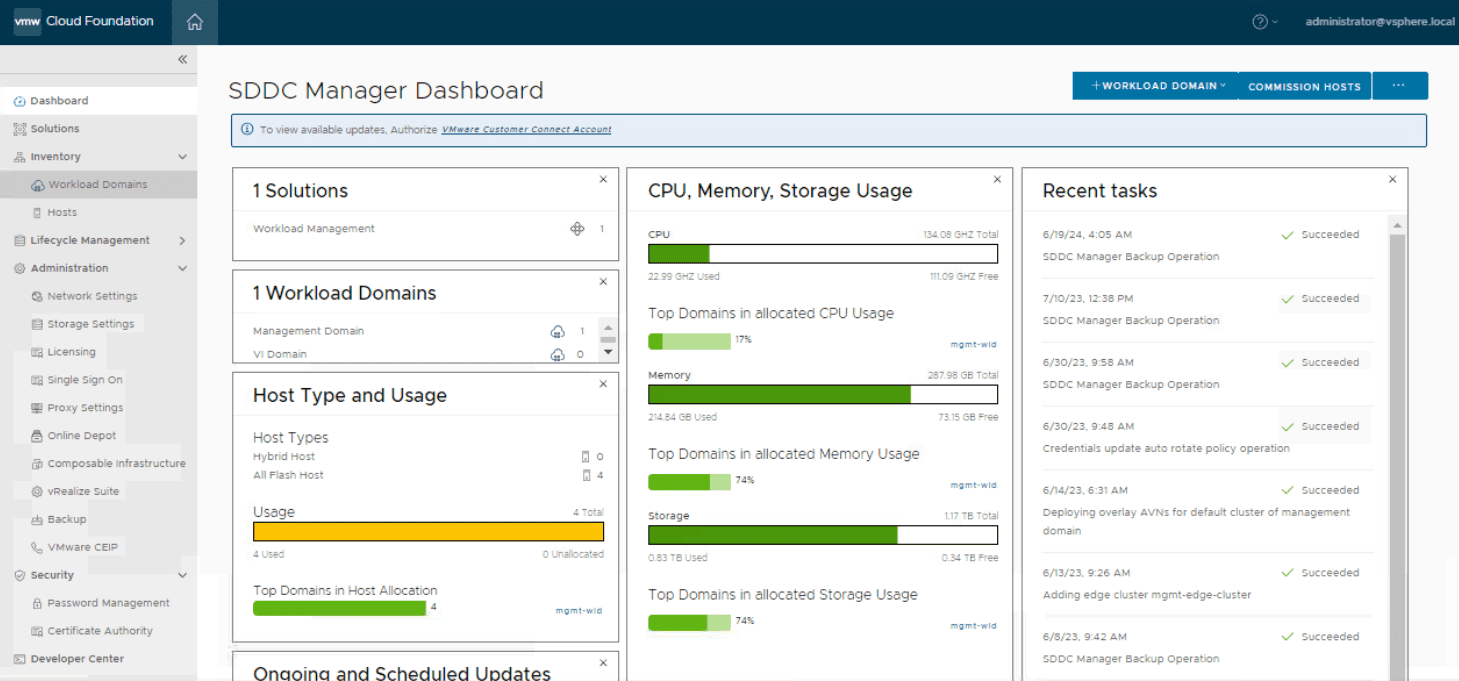Click the yellow host Usage bar

(428, 531)
